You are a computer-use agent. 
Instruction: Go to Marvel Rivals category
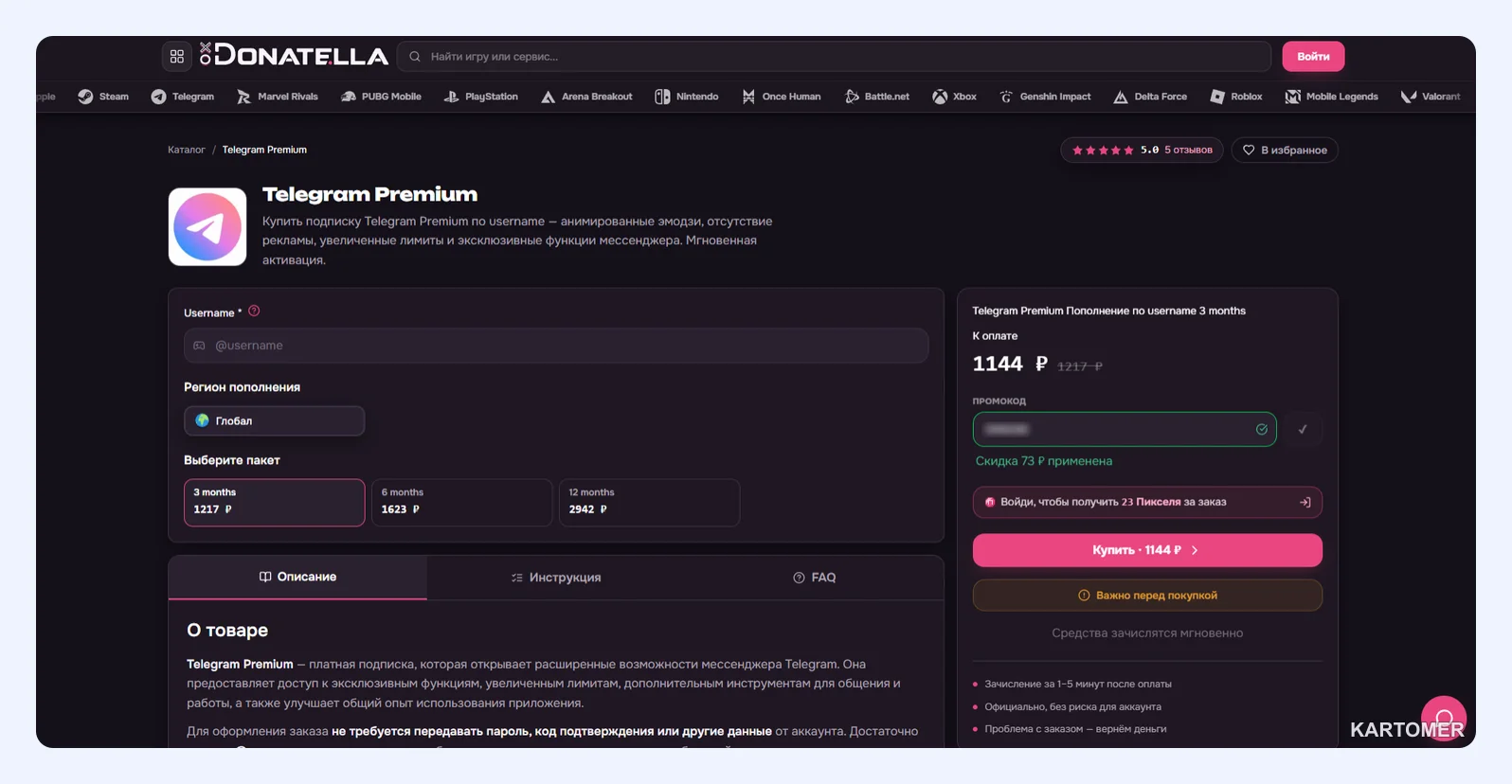(x=277, y=97)
